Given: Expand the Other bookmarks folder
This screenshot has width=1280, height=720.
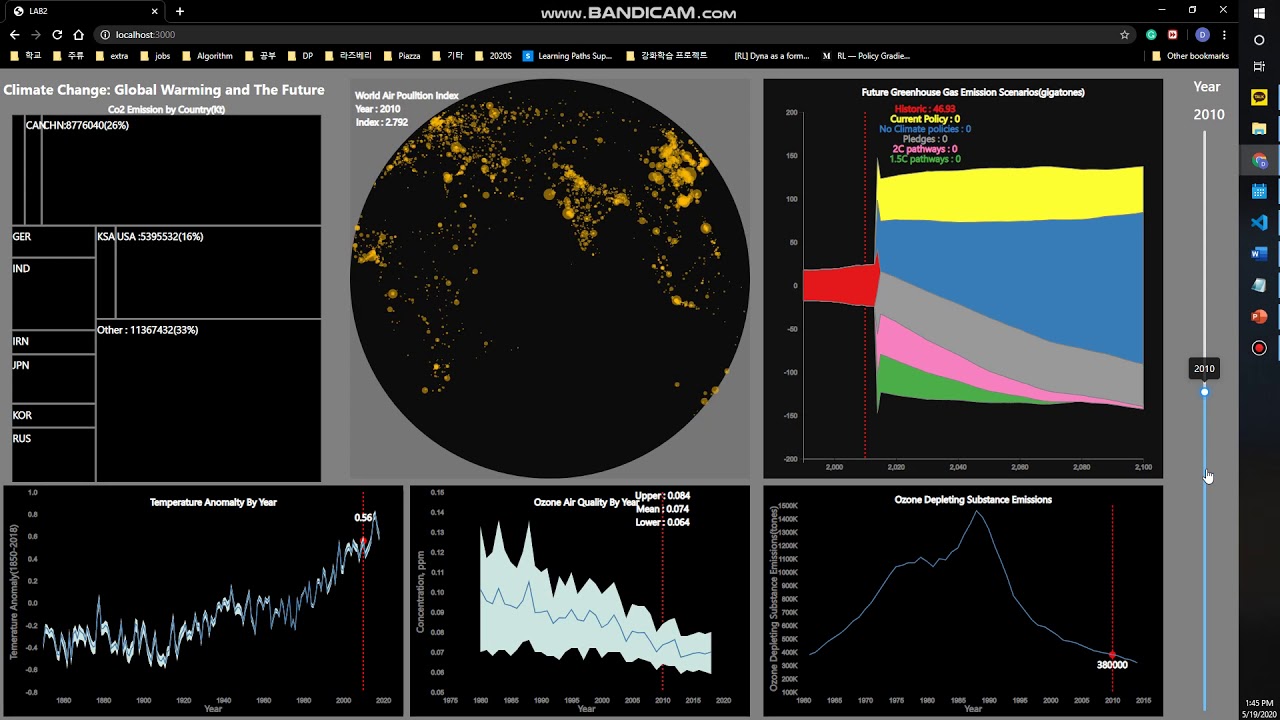Looking at the screenshot, I should [x=1190, y=56].
